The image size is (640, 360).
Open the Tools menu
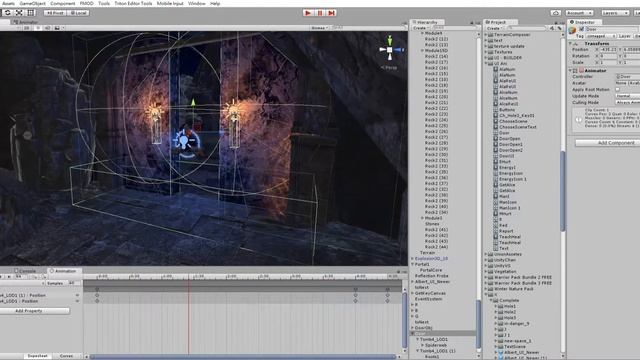104,3
